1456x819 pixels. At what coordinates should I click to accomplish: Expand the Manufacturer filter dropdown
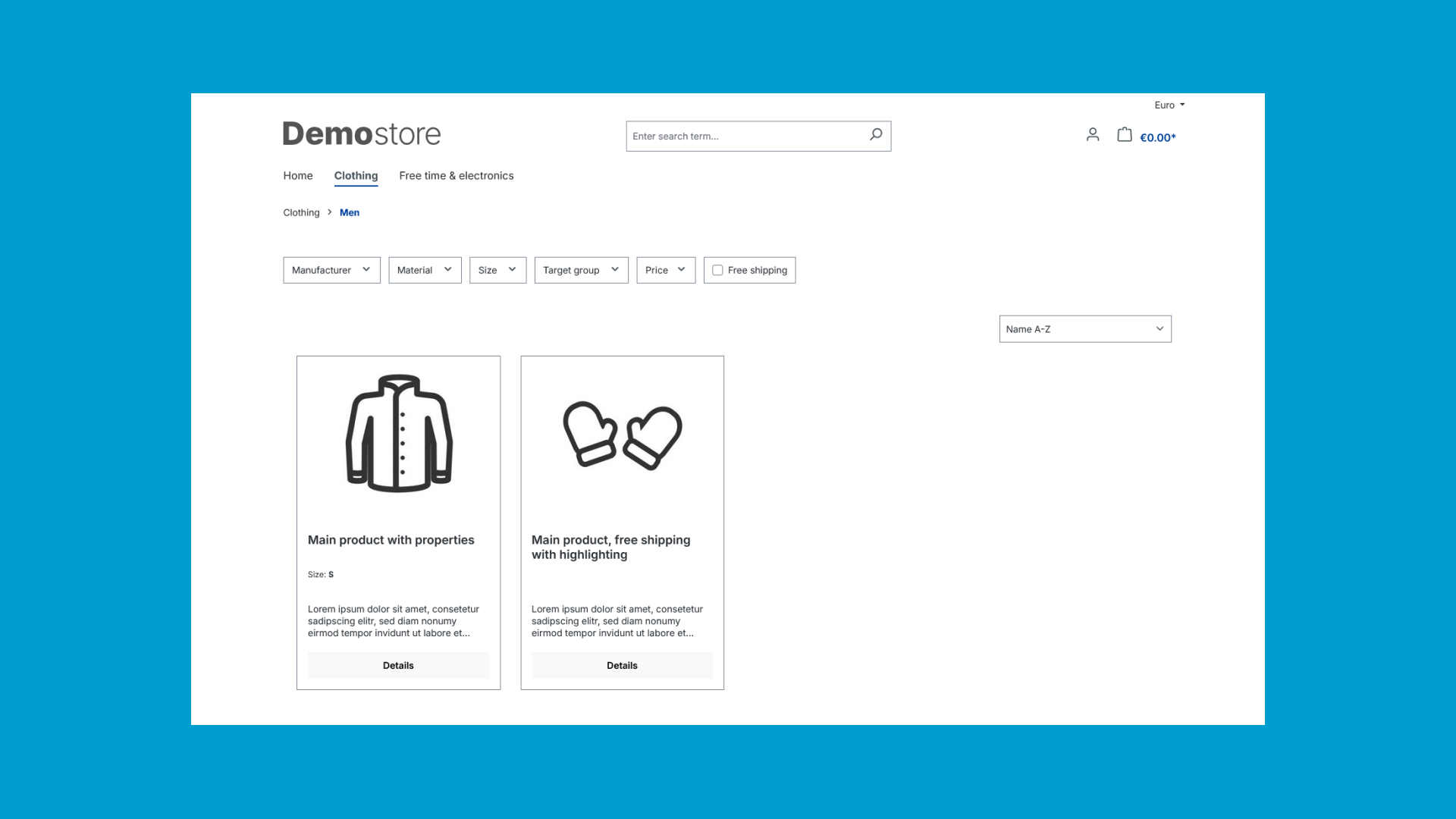[x=331, y=270]
